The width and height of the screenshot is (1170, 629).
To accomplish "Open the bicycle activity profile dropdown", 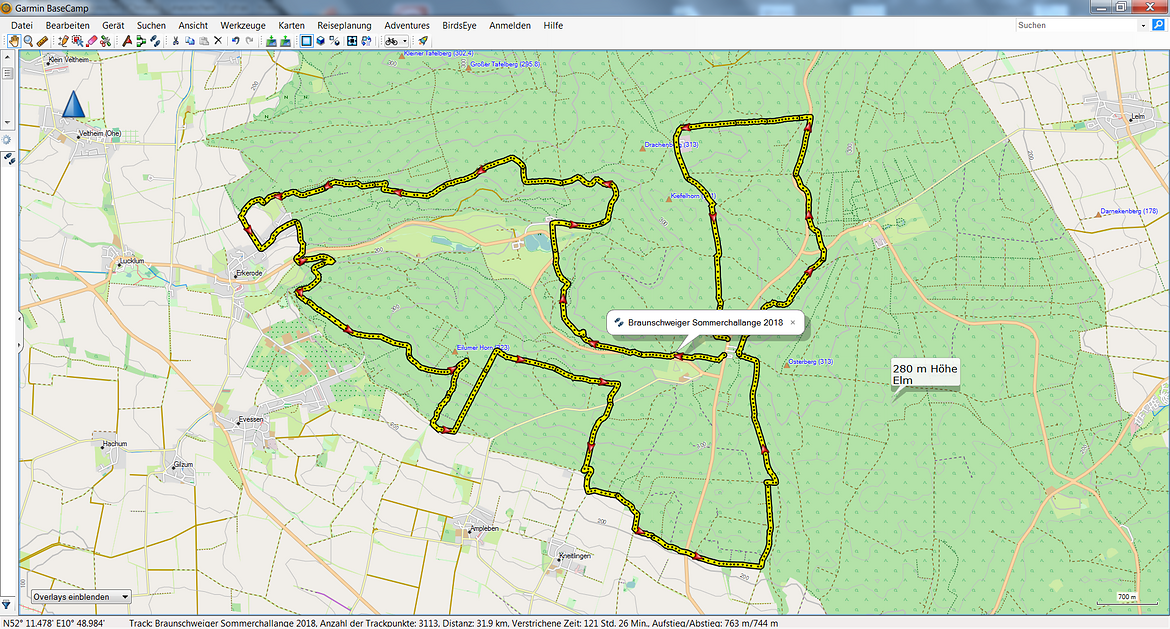I will point(396,41).
